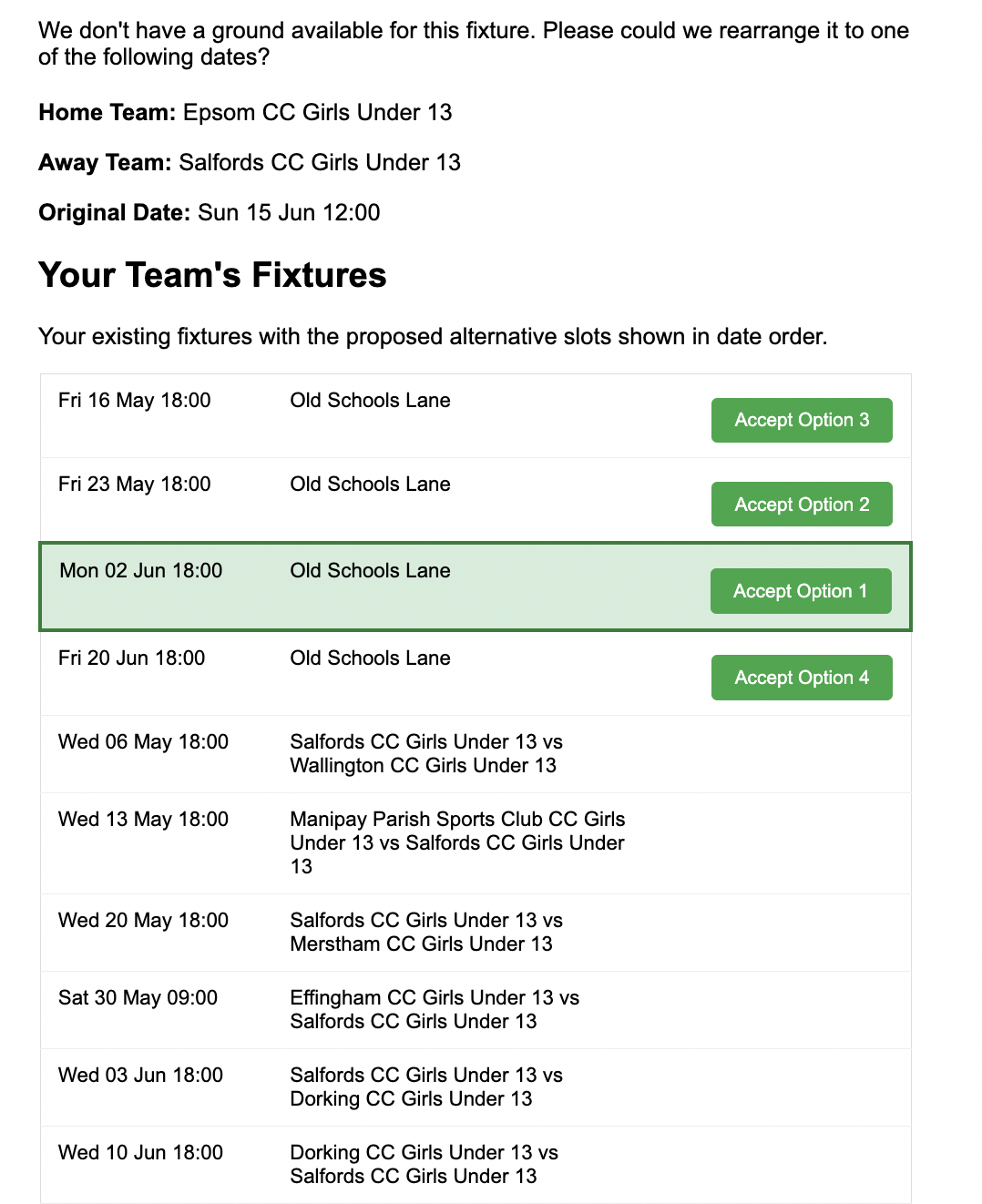Accept Option 3 for Fri 16 May
The height and width of the screenshot is (1204, 982).
click(801, 420)
